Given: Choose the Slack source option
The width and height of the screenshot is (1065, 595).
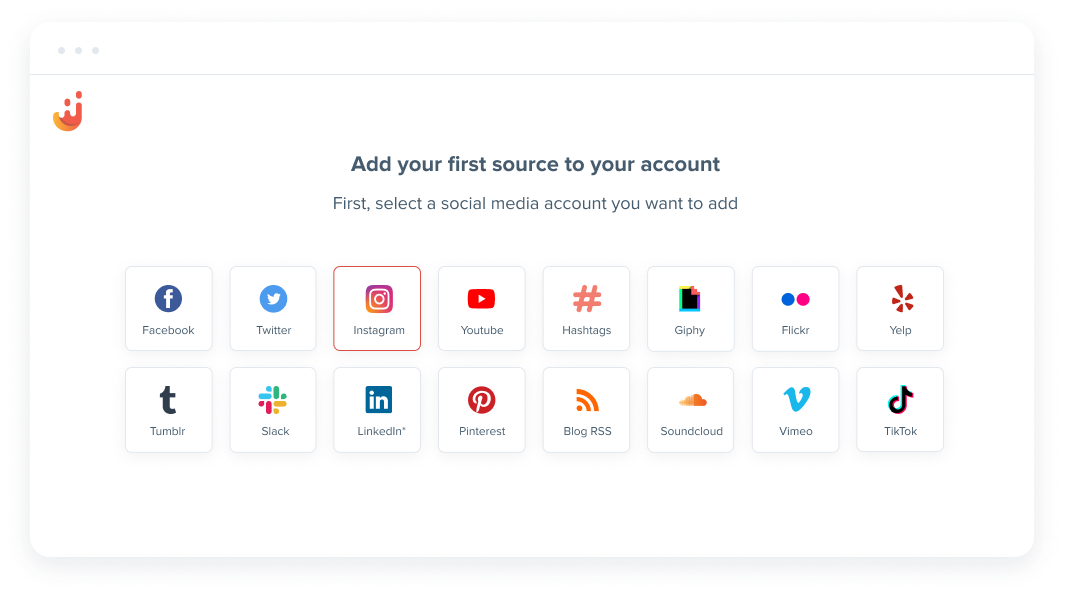Looking at the screenshot, I should click(x=273, y=410).
